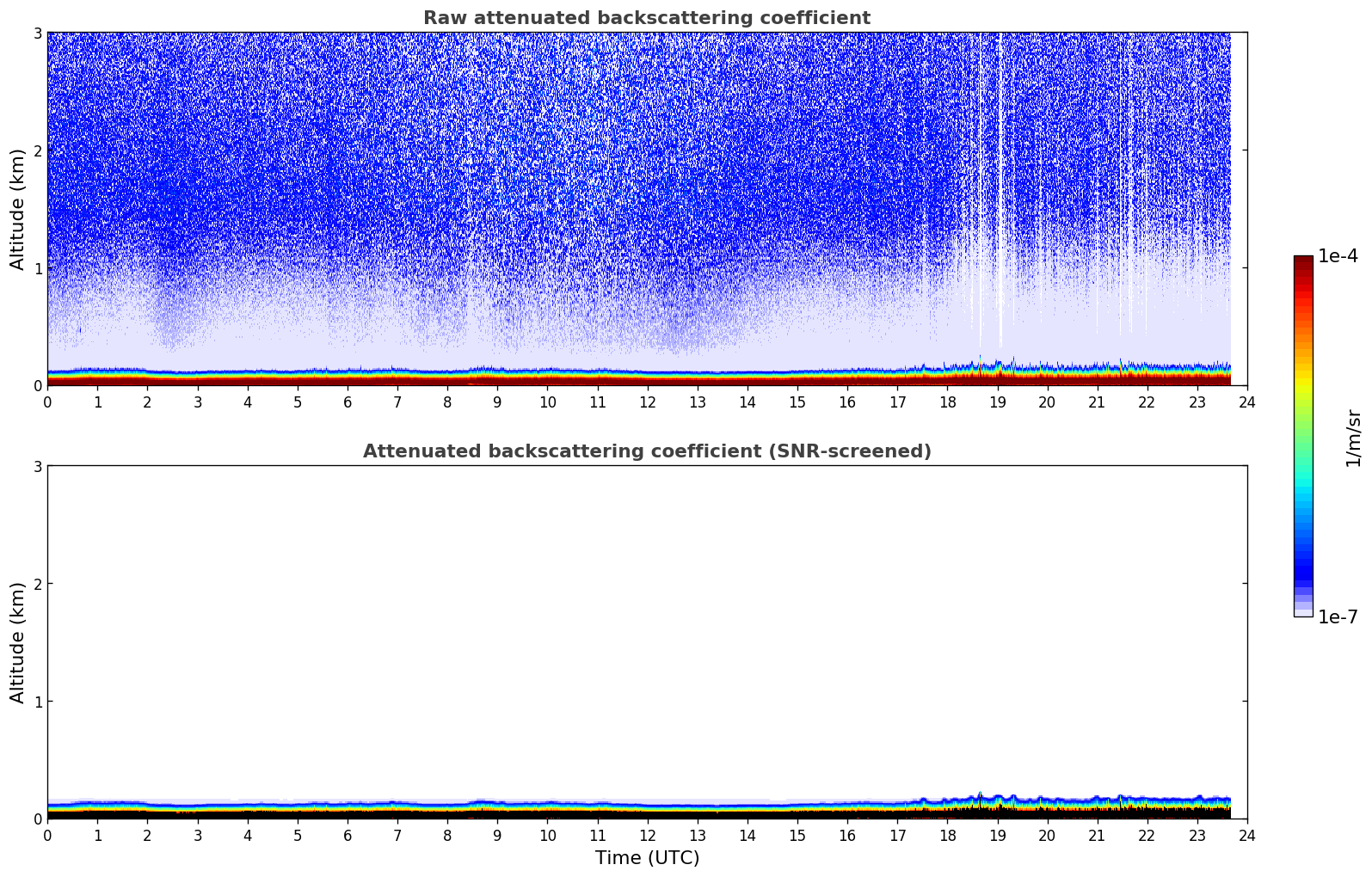Click the "1e-4" colorbar maximum label

1338,256
